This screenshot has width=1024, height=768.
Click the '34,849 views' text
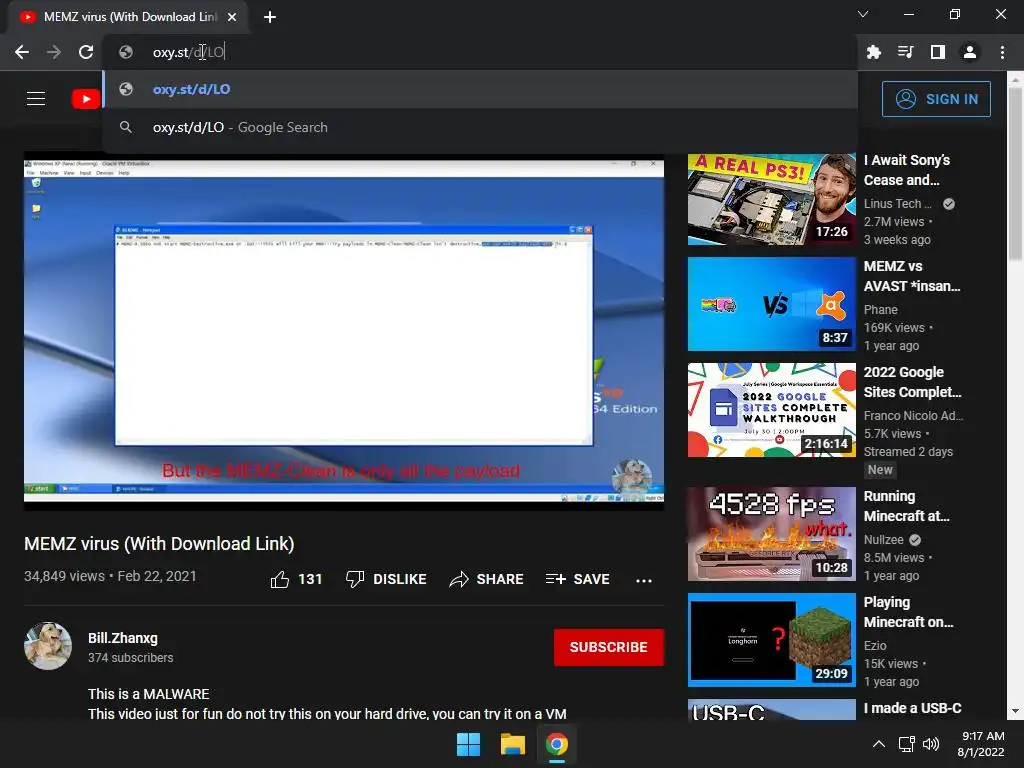64,576
